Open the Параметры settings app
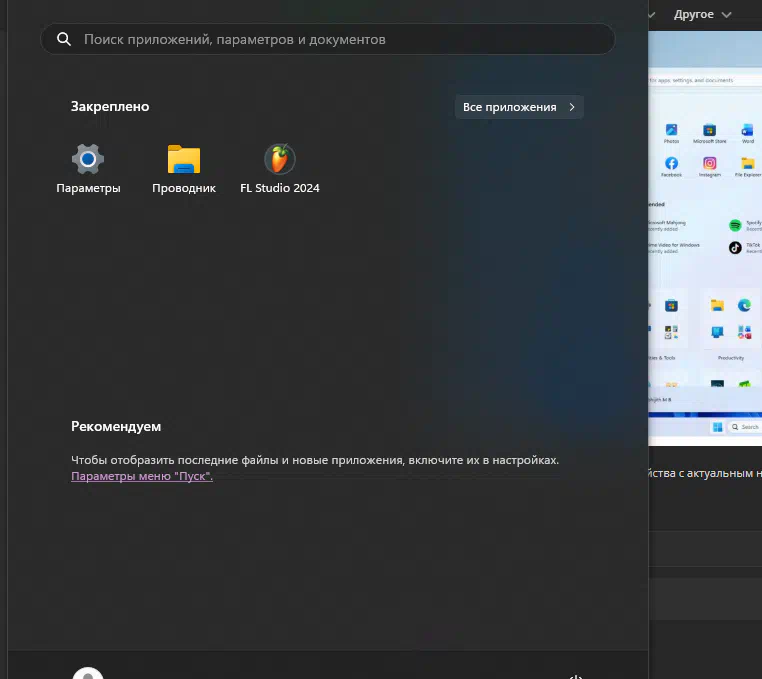This screenshot has height=679, width=762. (x=88, y=160)
